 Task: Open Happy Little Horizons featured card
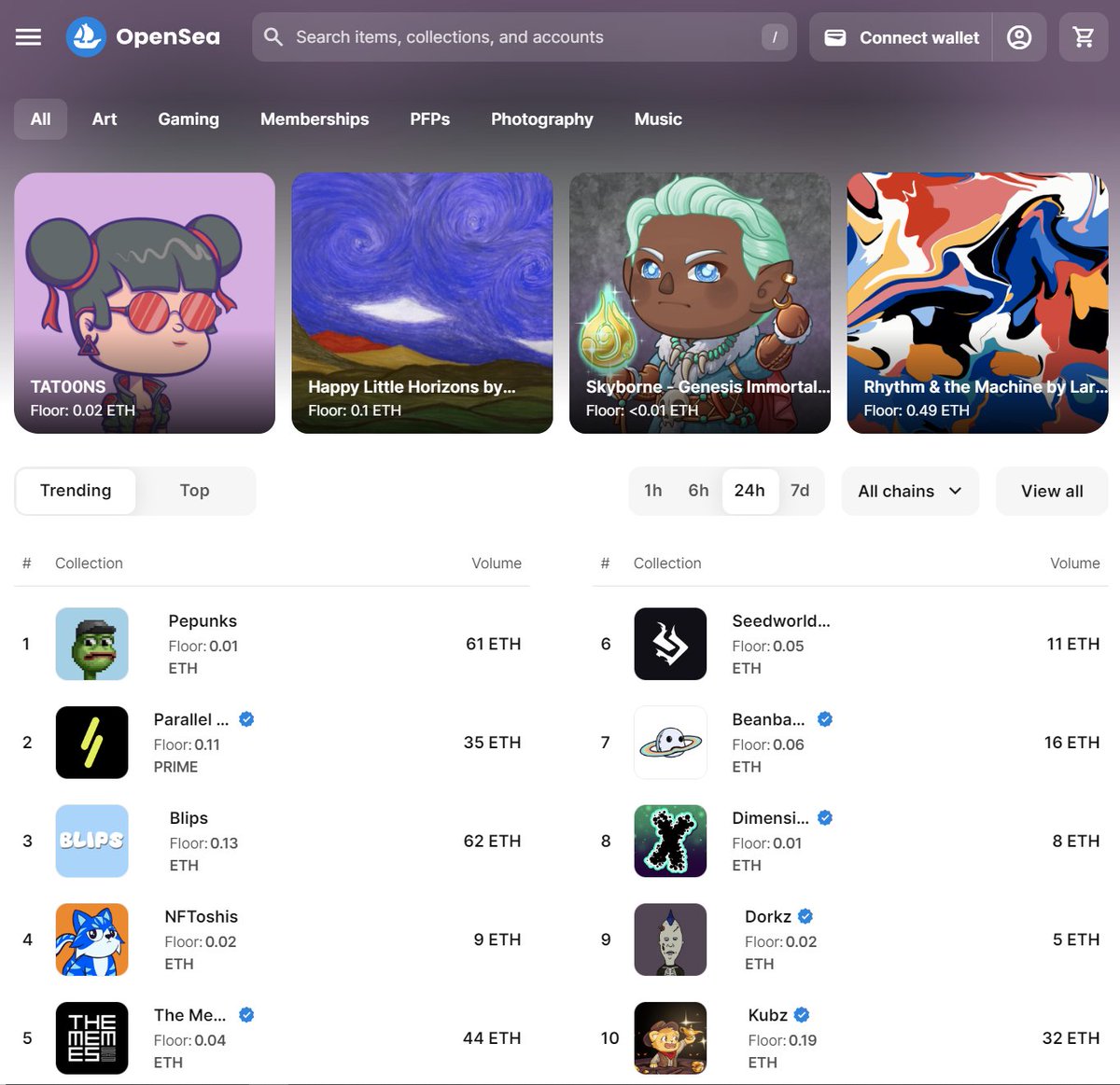pyautogui.click(x=422, y=303)
